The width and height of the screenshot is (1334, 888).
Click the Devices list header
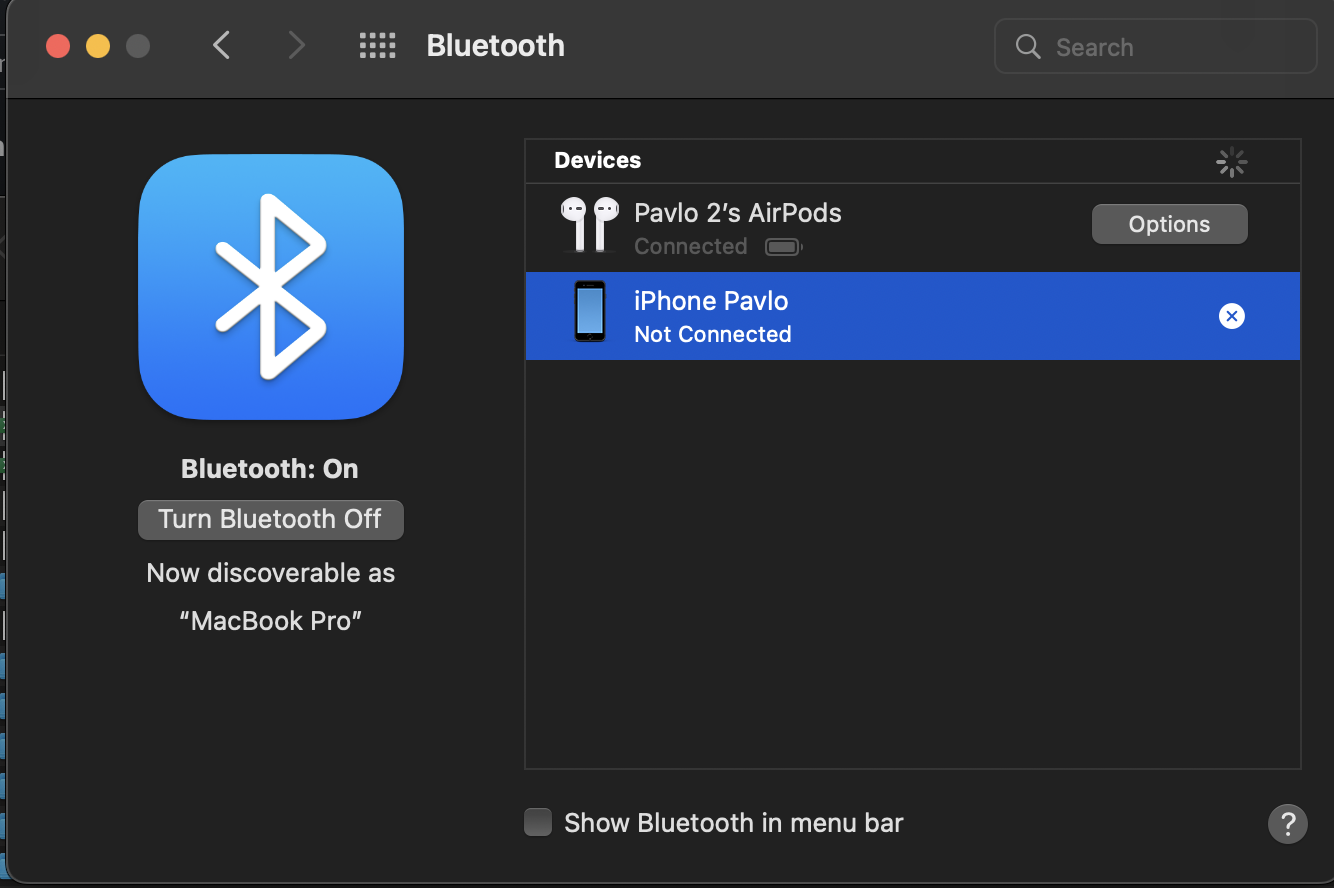[598, 161]
